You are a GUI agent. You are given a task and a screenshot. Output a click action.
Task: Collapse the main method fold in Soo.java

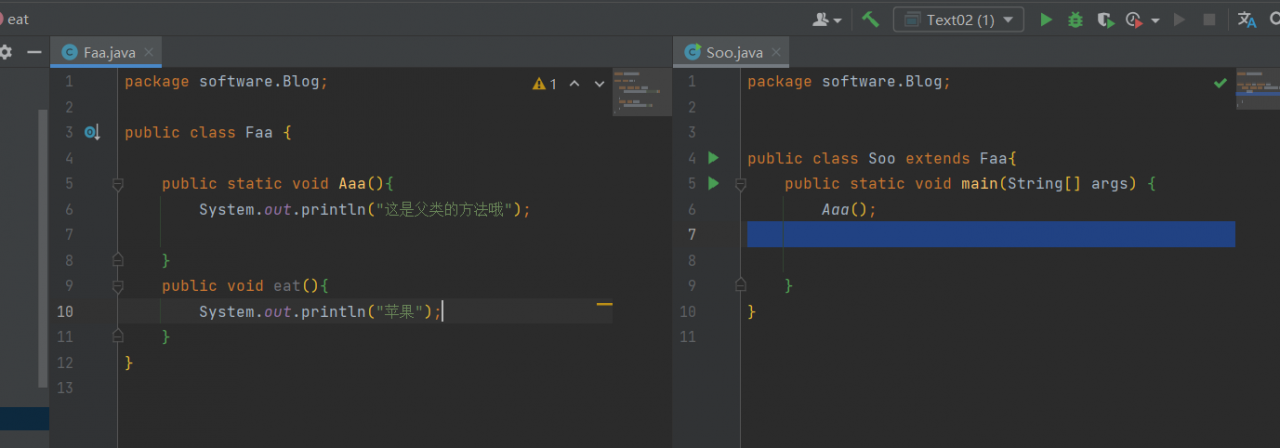coord(741,184)
